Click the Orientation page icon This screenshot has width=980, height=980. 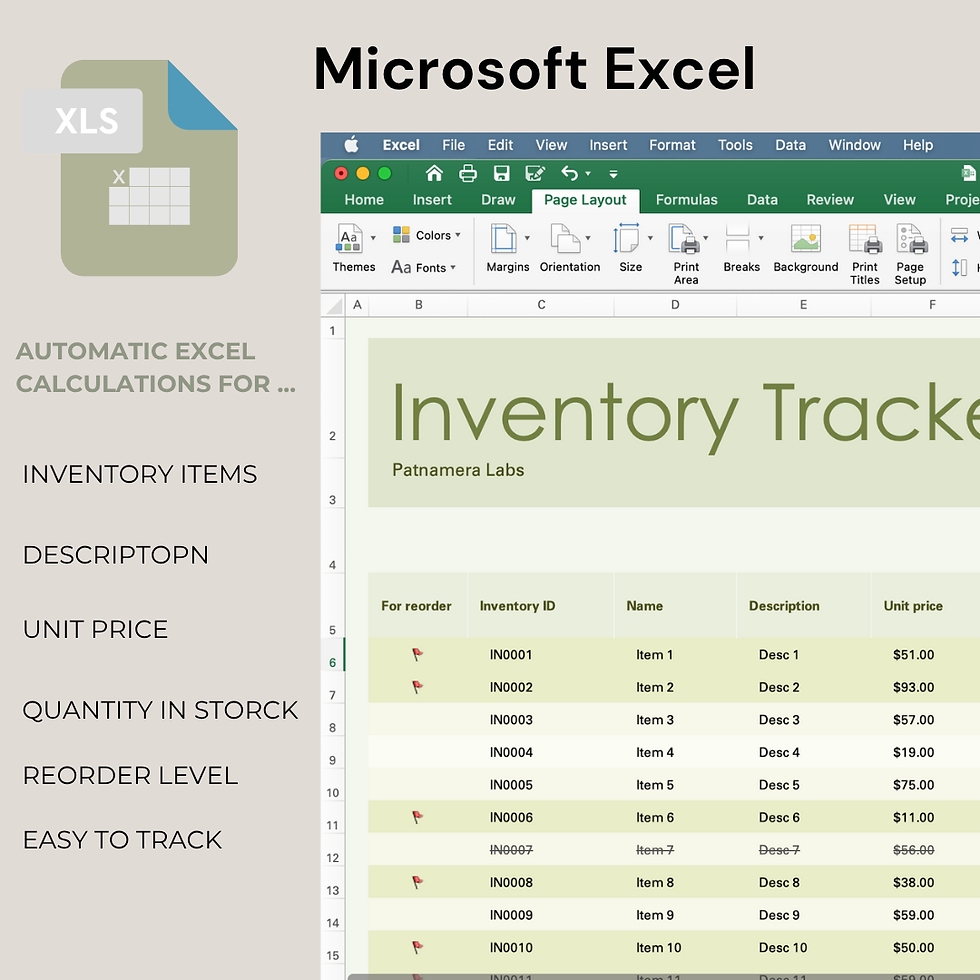pos(565,238)
